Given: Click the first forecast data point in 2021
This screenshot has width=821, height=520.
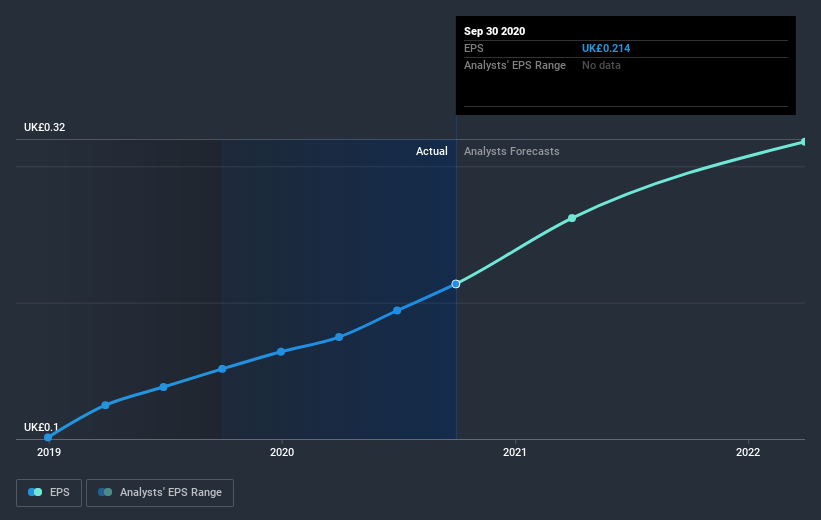Looking at the screenshot, I should [572, 218].
